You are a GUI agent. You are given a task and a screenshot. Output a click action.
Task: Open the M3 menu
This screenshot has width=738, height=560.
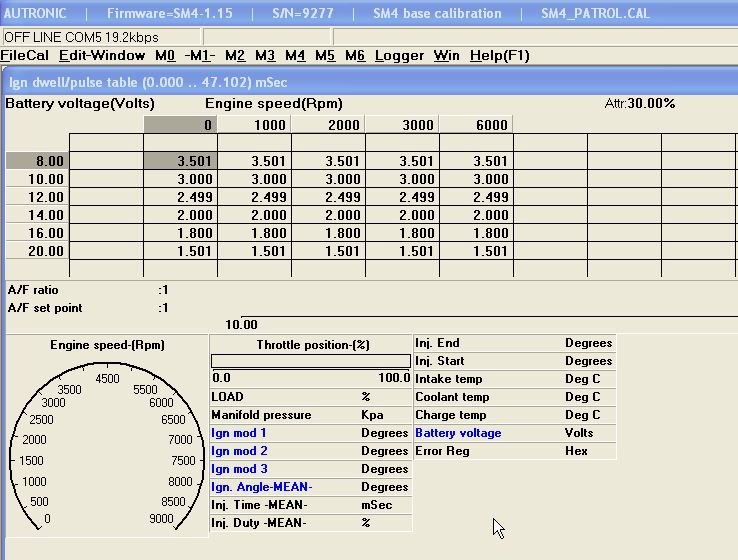point(265,56)
